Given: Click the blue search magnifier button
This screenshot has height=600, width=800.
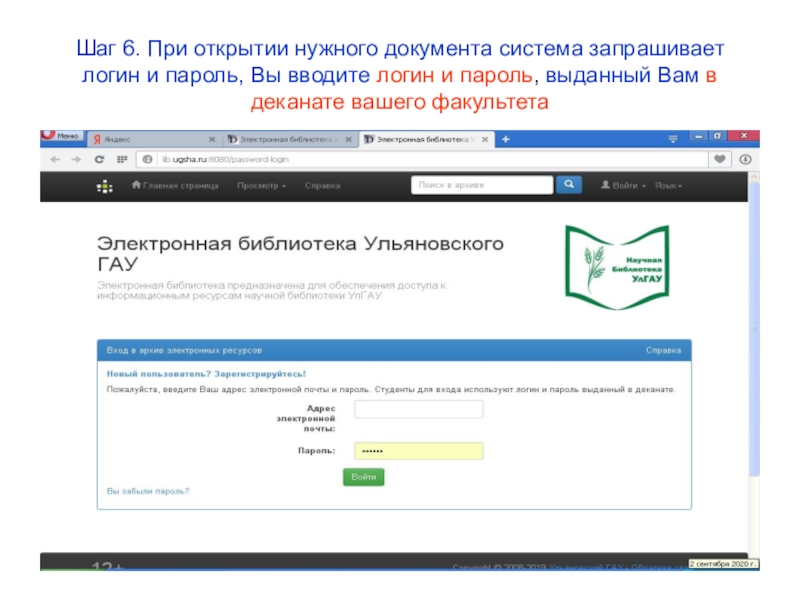Looking at the screenshot, I should (x=569, y=185).
